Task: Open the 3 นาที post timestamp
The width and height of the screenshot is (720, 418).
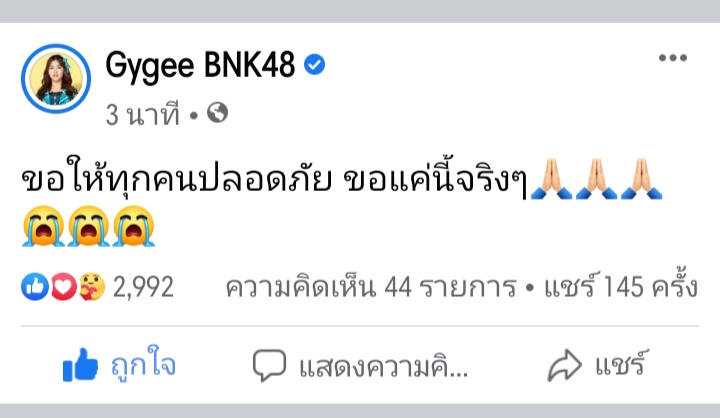Action: pos(142,114)
